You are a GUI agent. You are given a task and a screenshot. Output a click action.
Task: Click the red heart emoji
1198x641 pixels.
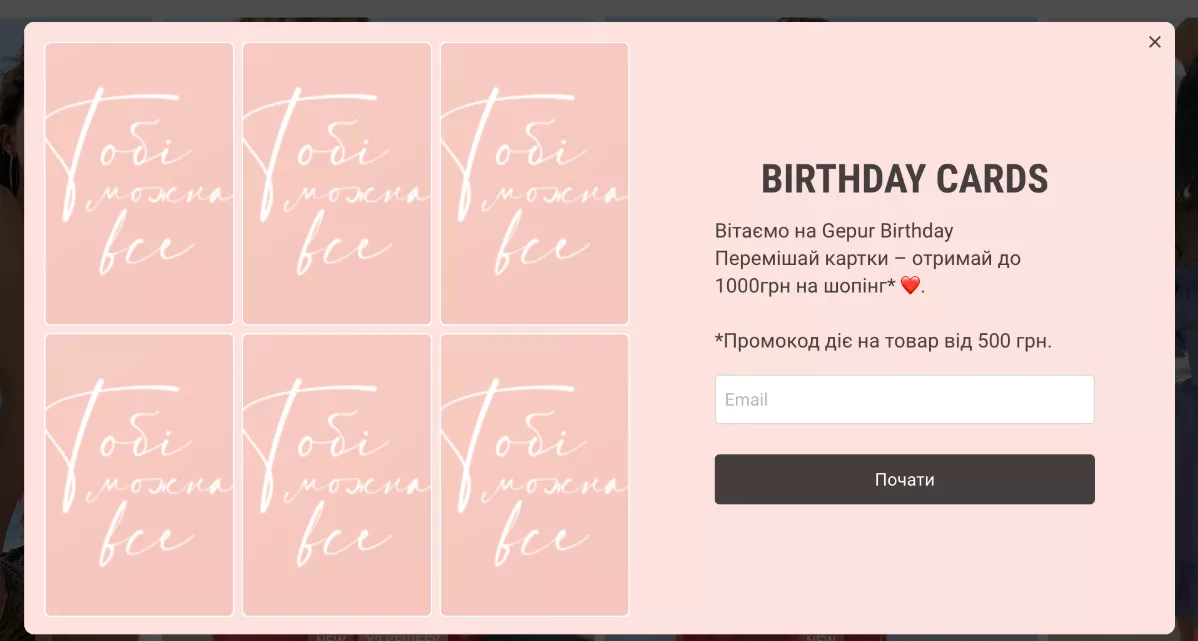tap(909, 286)
